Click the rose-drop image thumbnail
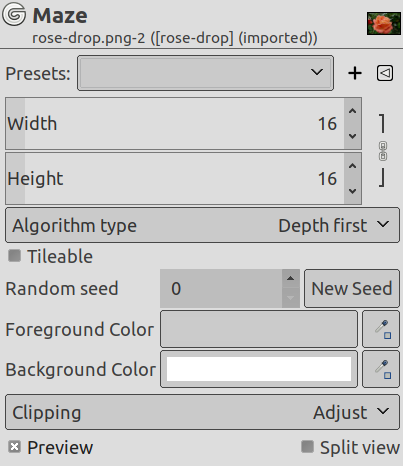 (x=384, y=23)
